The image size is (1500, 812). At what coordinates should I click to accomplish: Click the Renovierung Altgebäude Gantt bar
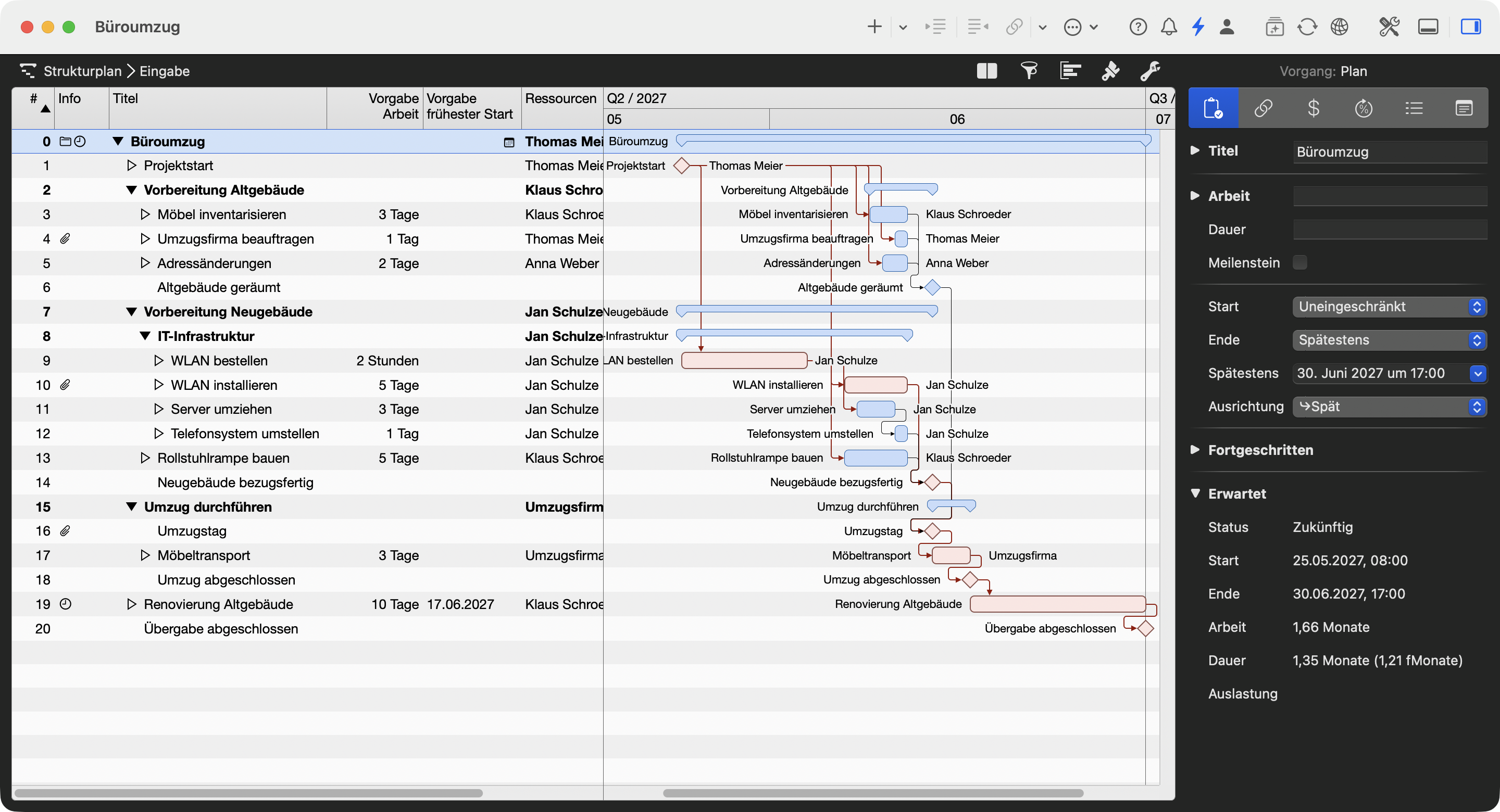click(1057, 604)
